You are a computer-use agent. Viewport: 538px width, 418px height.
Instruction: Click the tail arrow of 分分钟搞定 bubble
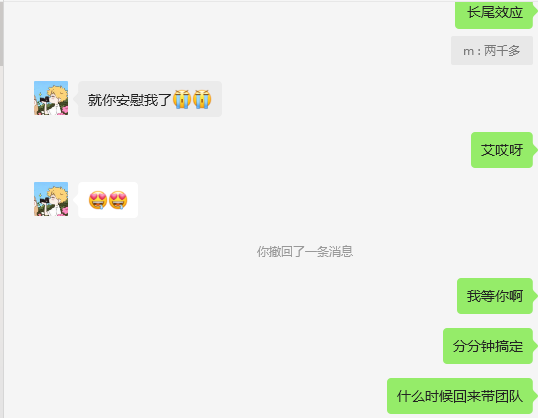pos(535,346)
